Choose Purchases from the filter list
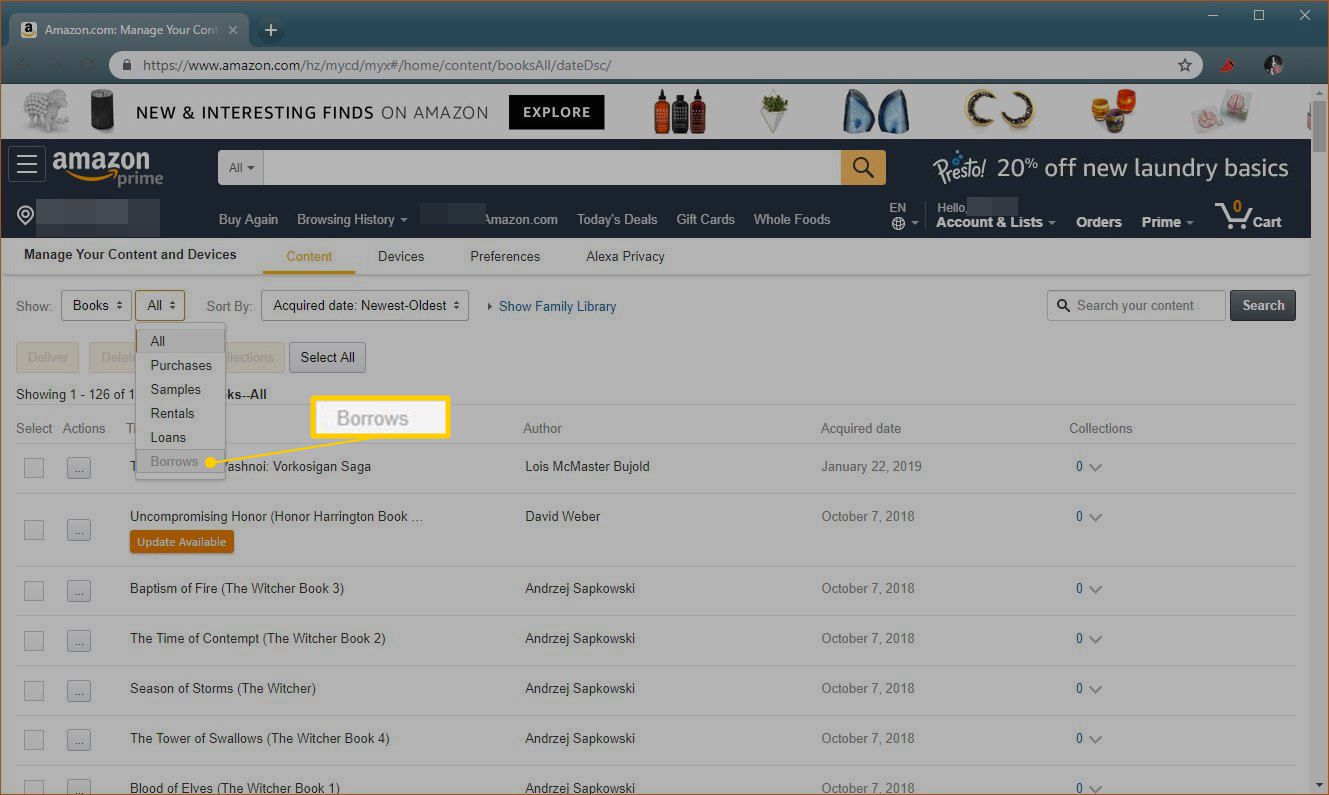The width and height of the screenshot is (1329, 795). coord(180,366)
